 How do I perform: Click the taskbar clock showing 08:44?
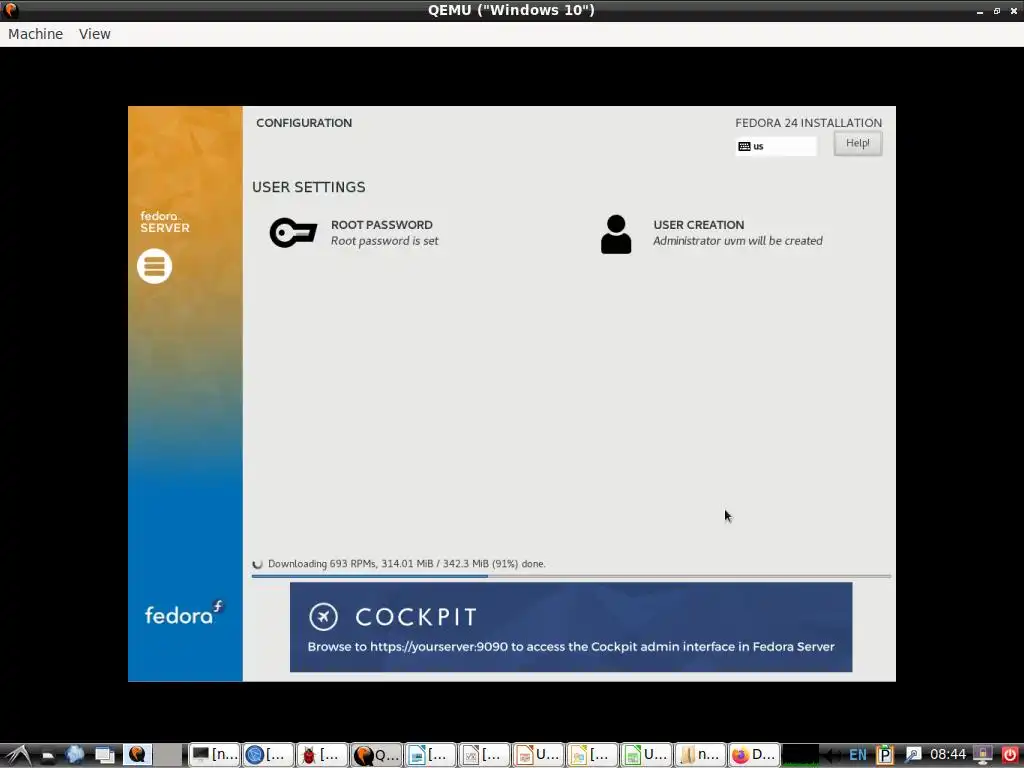click(x=948, y=755)
